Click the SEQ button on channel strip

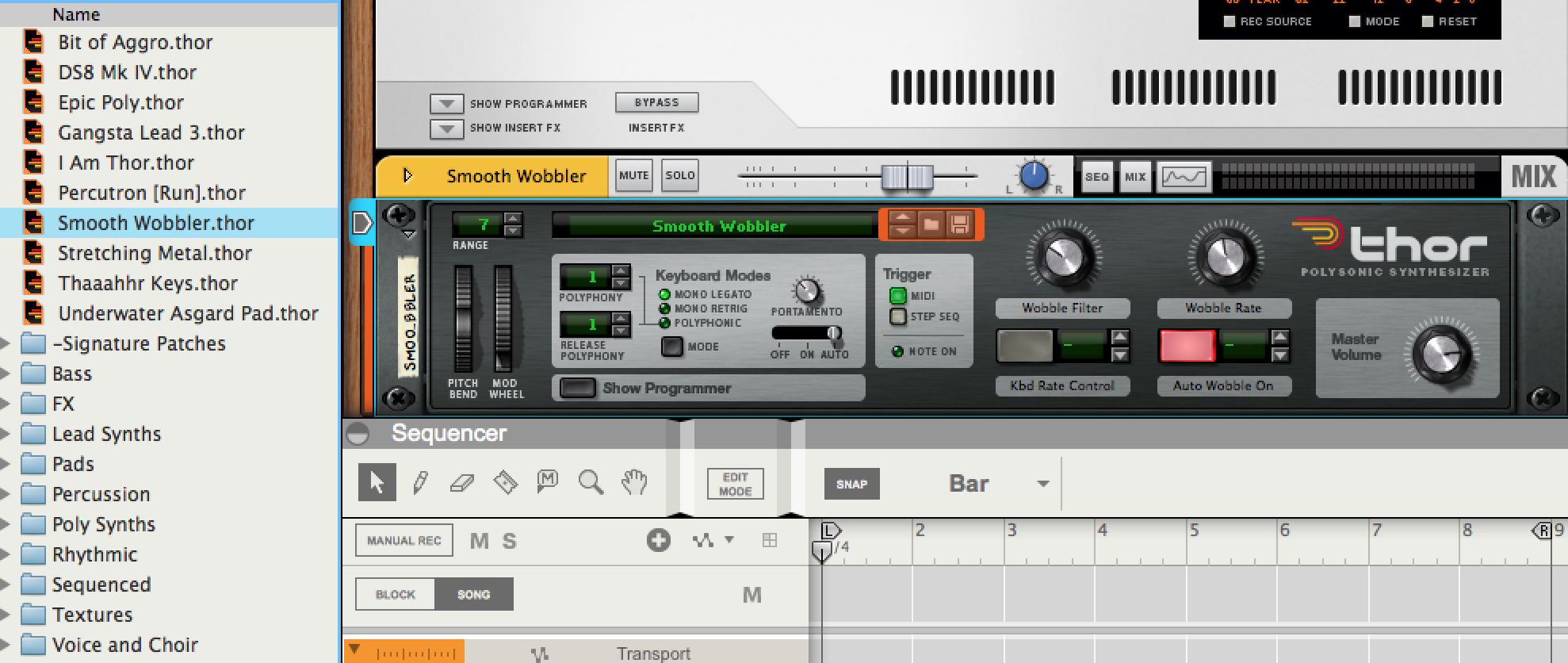pos(1097,177)
